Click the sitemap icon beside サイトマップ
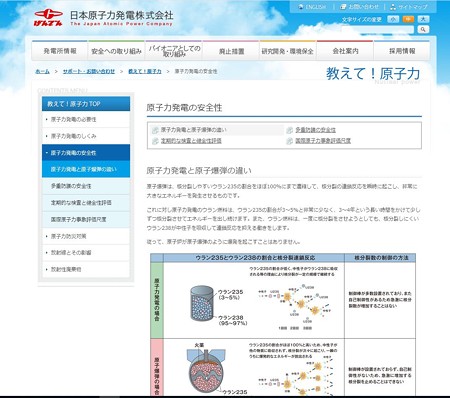 tap(393, 7)
